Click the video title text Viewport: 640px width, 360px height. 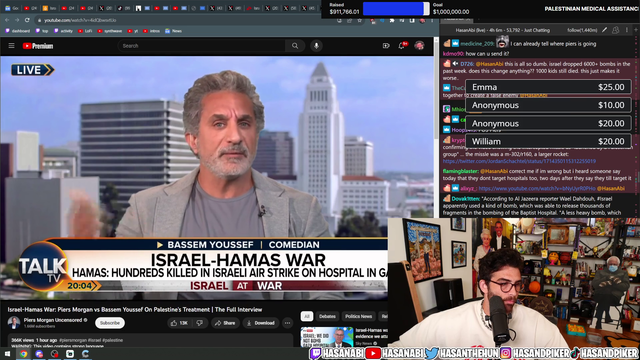click(135, 309)
